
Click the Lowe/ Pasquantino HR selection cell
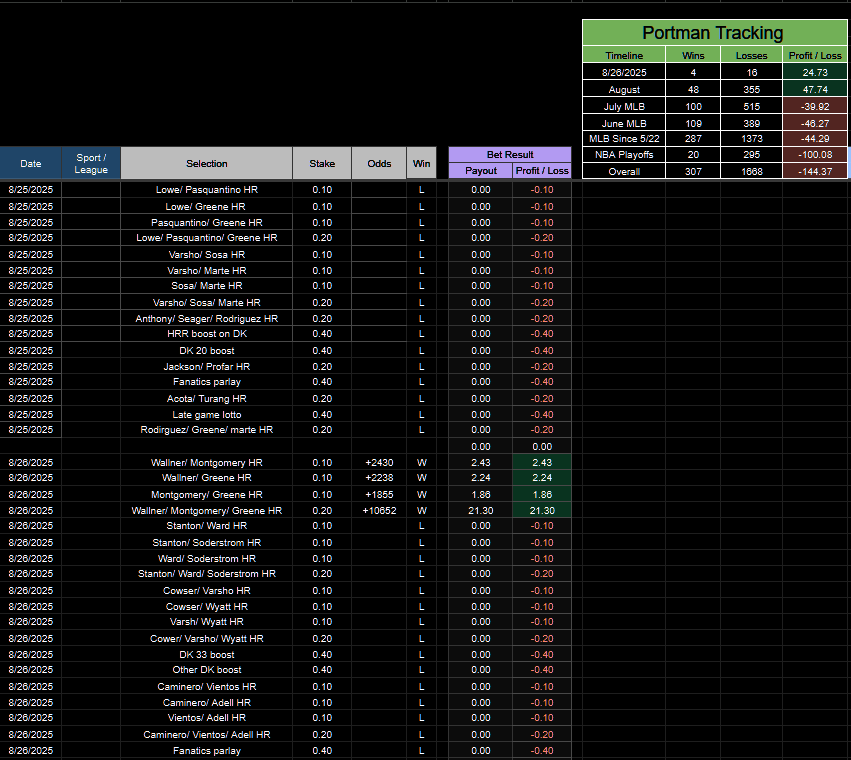point(207,190)
